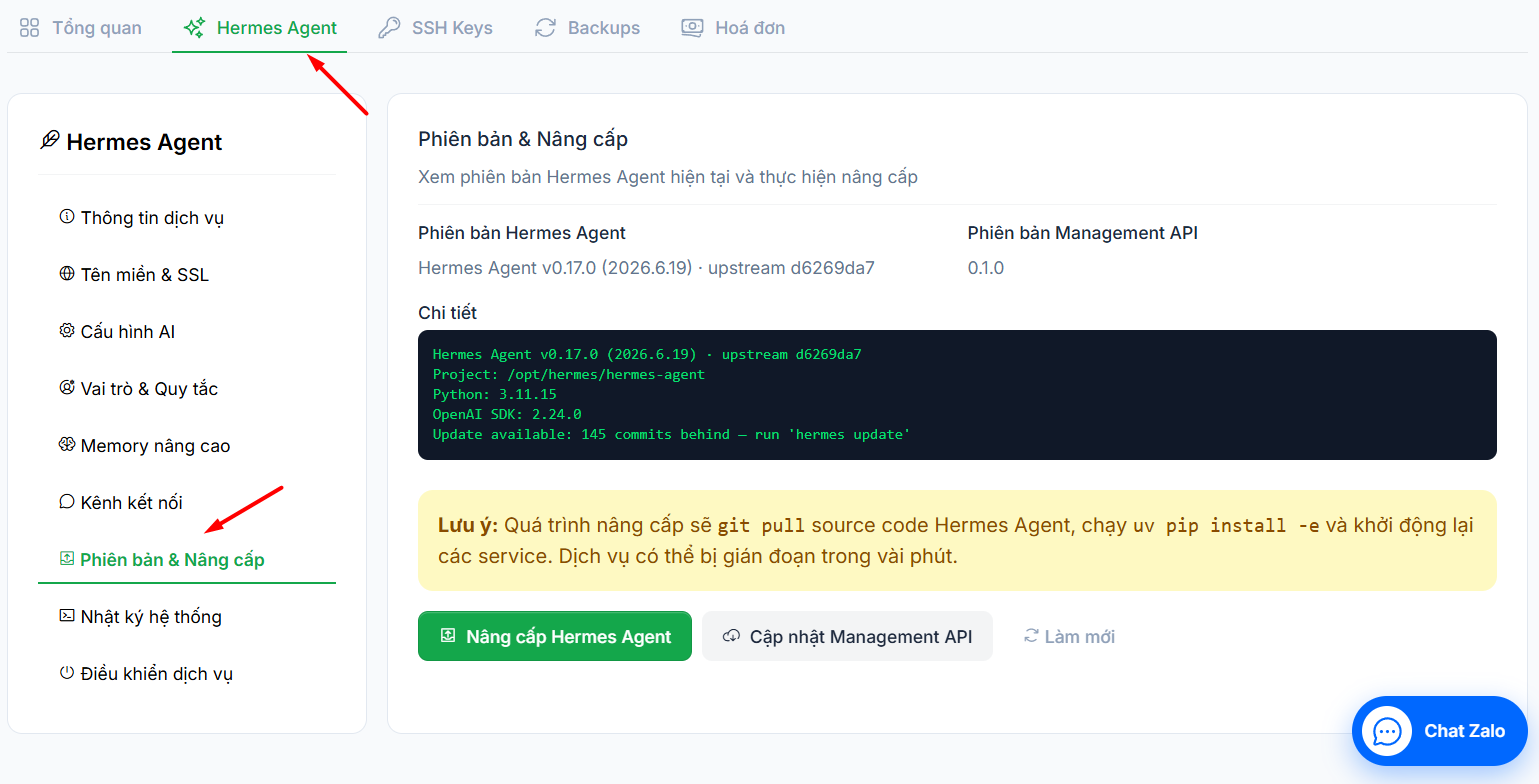Screen dimensions: 1539x784
Task: Click the Project path line in terminal
Action: [569, 374]
